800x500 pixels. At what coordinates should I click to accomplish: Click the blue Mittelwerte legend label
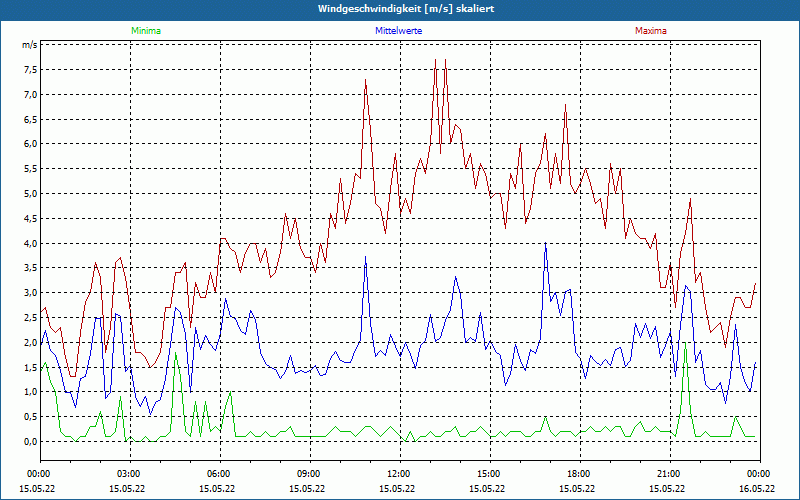tap(398, 31)
